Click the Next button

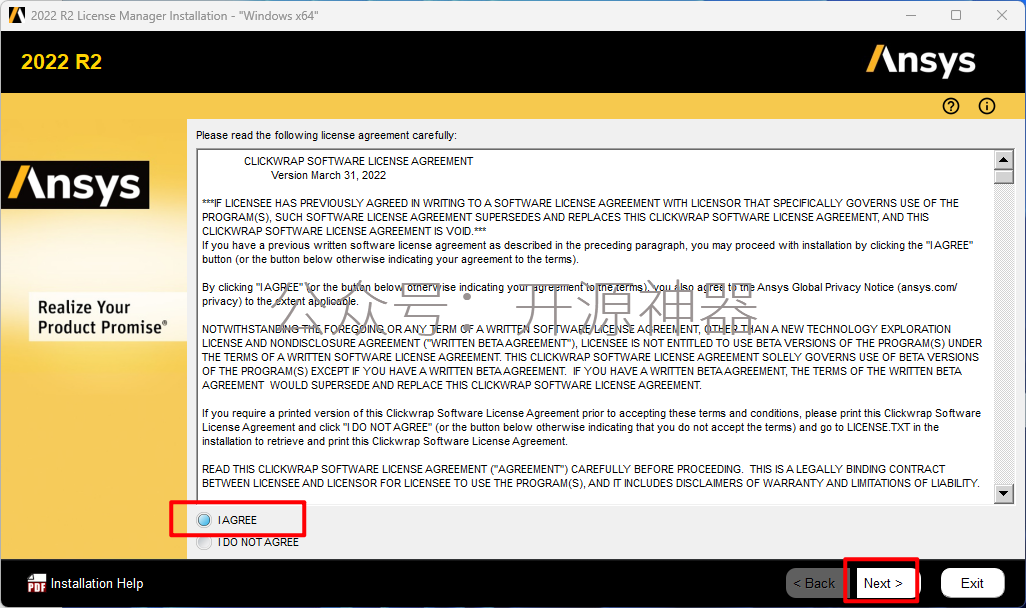point(883,583)
